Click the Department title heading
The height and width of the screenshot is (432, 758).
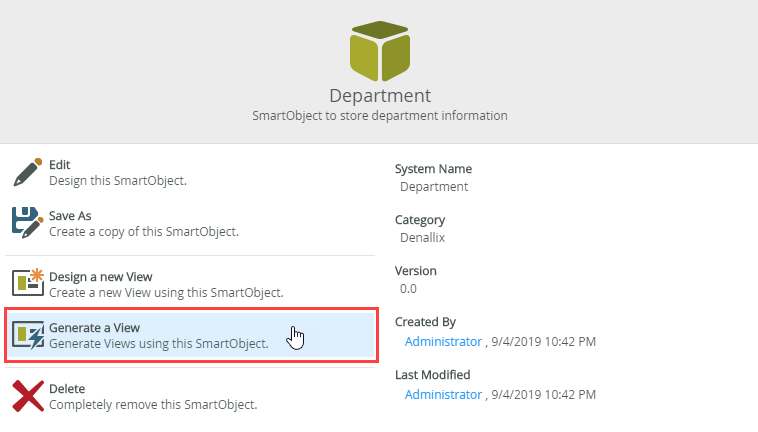(x=379, y=96)
